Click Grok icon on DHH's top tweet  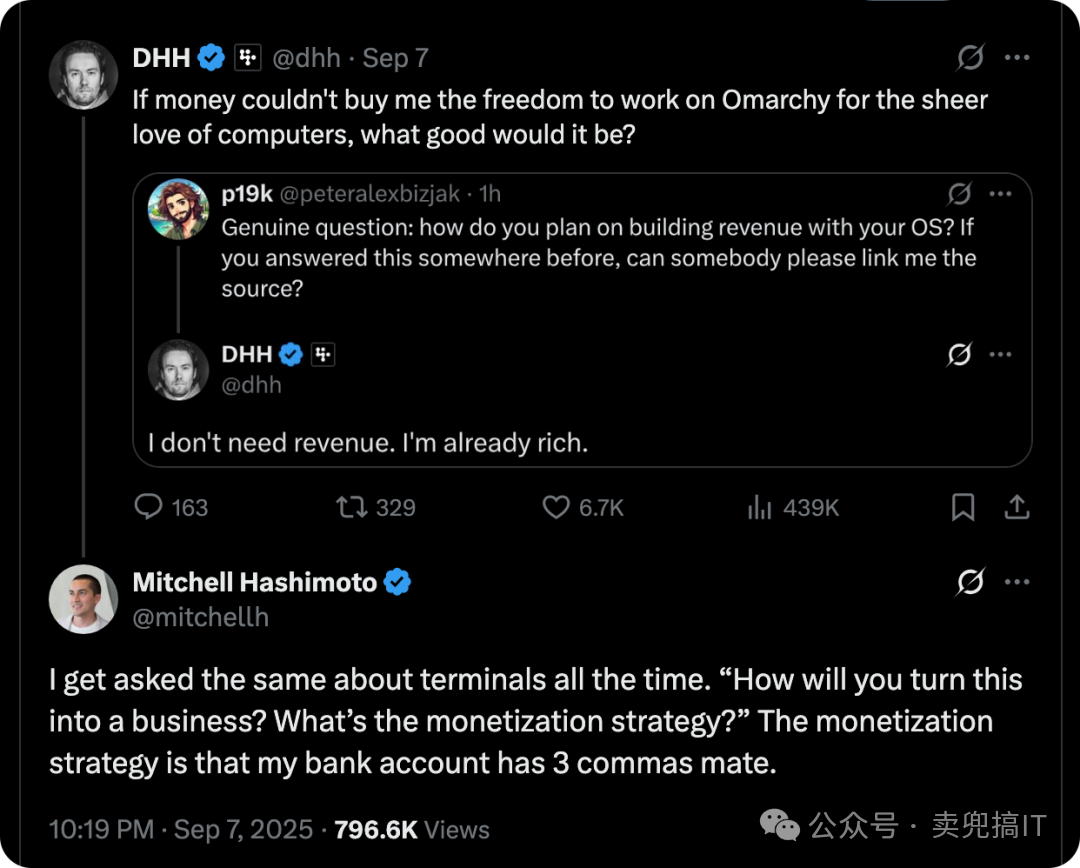[x=970, y=57]
